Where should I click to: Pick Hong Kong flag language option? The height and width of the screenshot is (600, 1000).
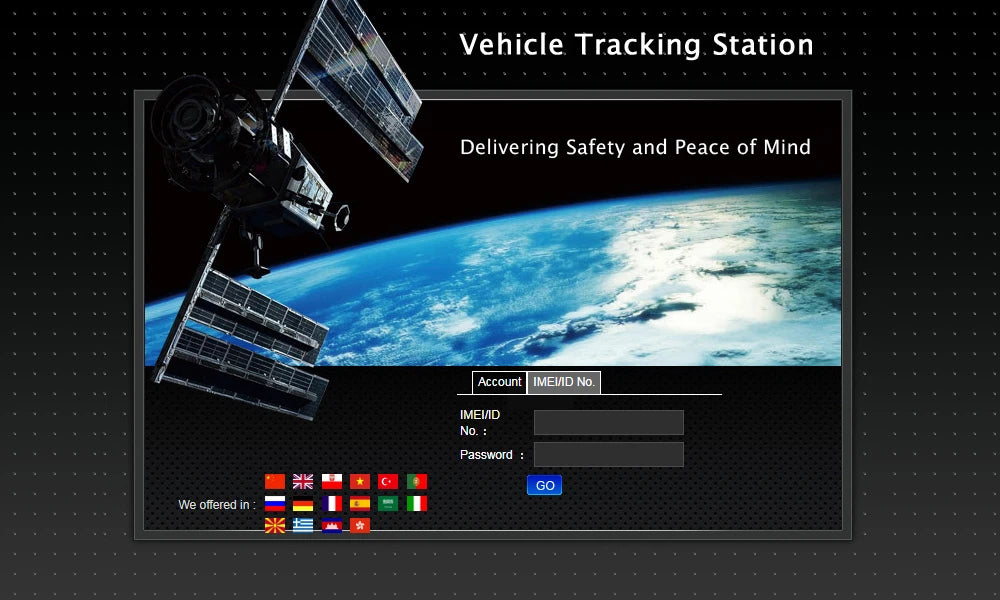360,525
